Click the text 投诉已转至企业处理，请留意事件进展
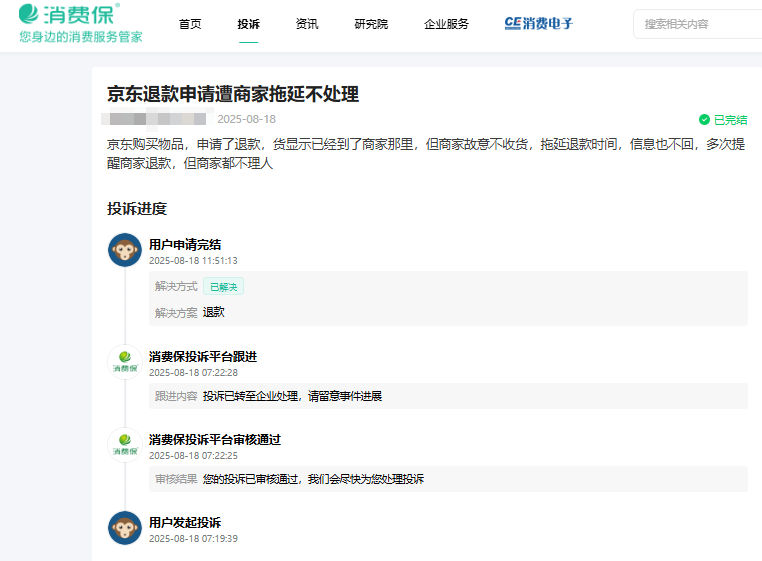This screenshot has height=561, width=762. 293,396
